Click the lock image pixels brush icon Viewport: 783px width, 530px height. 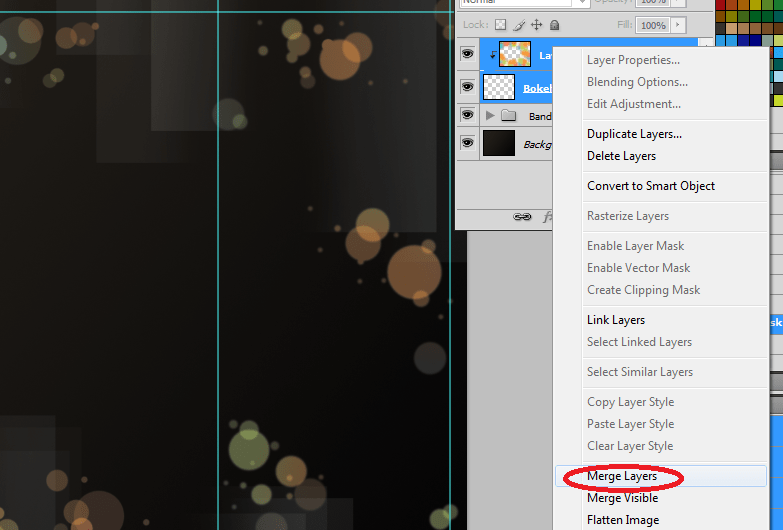(x=519, y=25)
